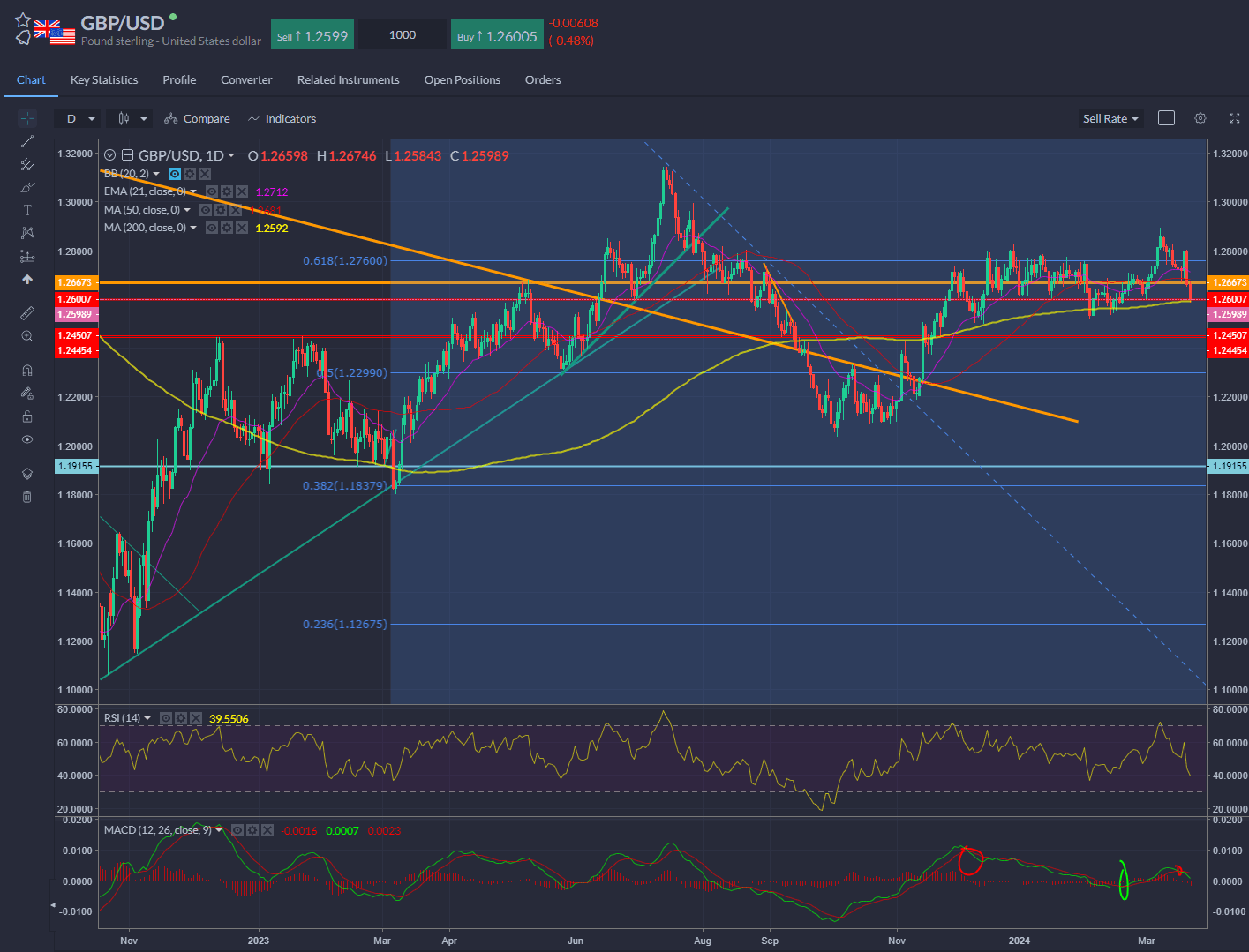Open chart settings gear icon
The height and width of the screenshot is (952, 1249).
point(1200,118)
